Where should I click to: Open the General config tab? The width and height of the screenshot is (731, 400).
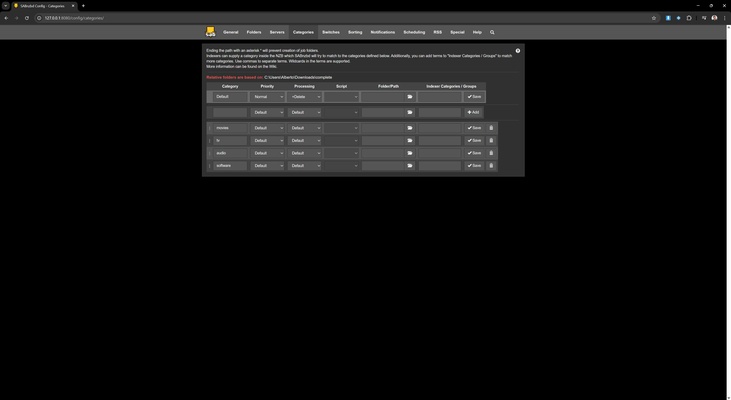point(230,32)
